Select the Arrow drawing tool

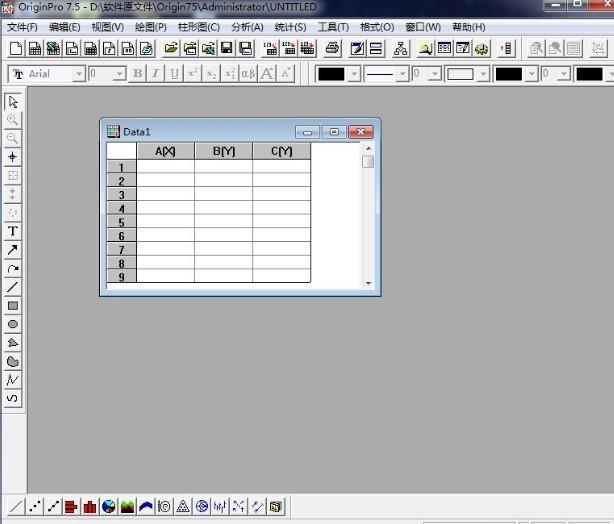pyautogui.click(x=13, y=249)
